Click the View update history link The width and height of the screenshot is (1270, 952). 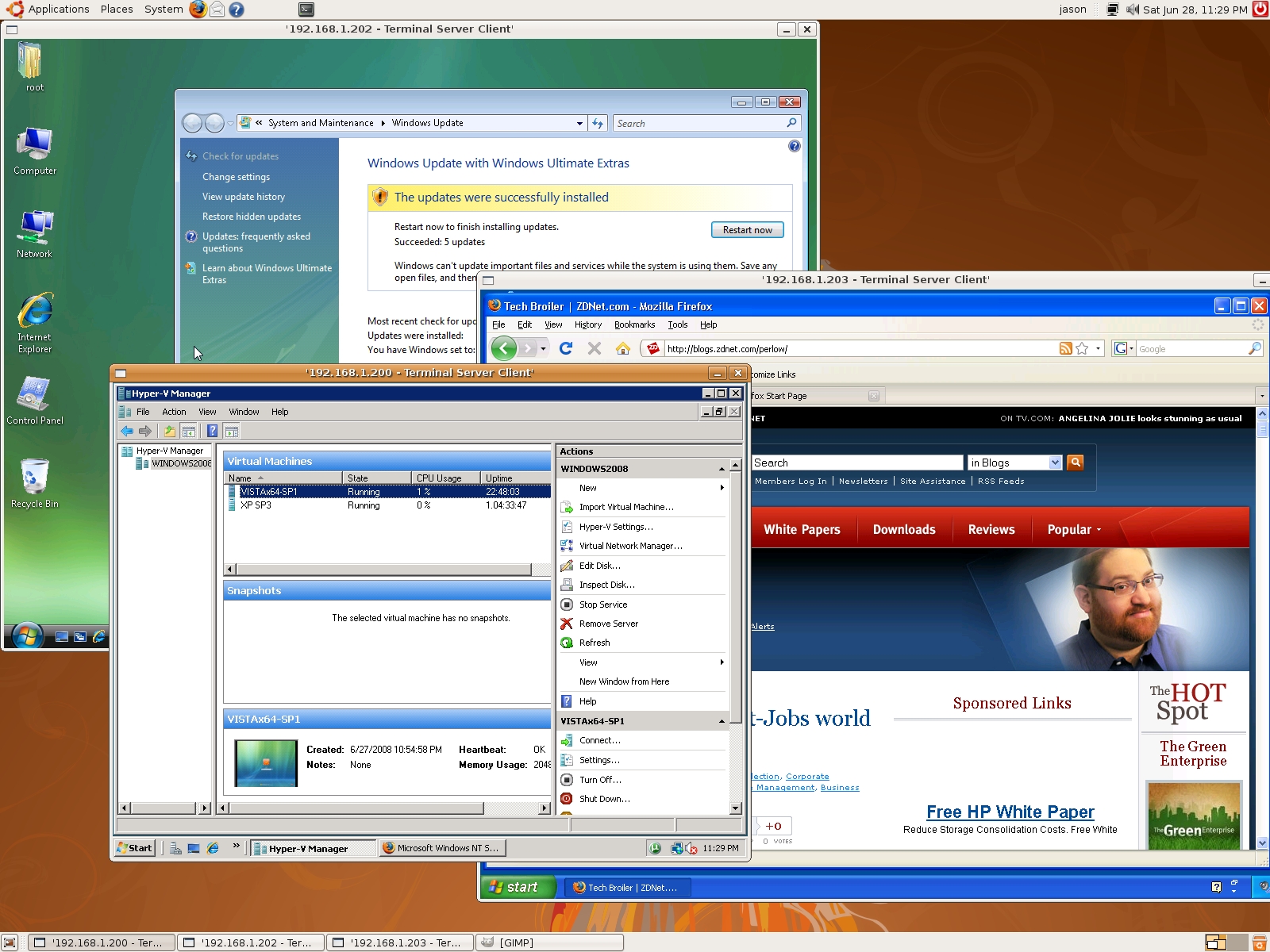click(243, 197)
